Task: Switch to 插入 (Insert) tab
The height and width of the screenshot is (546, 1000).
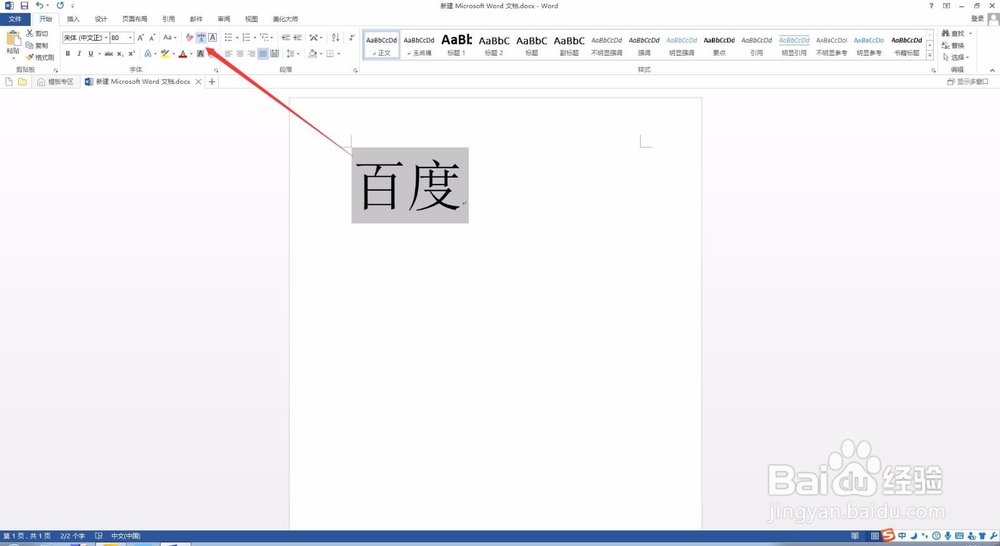Action: pyautogui.click(x=73, y=19)
